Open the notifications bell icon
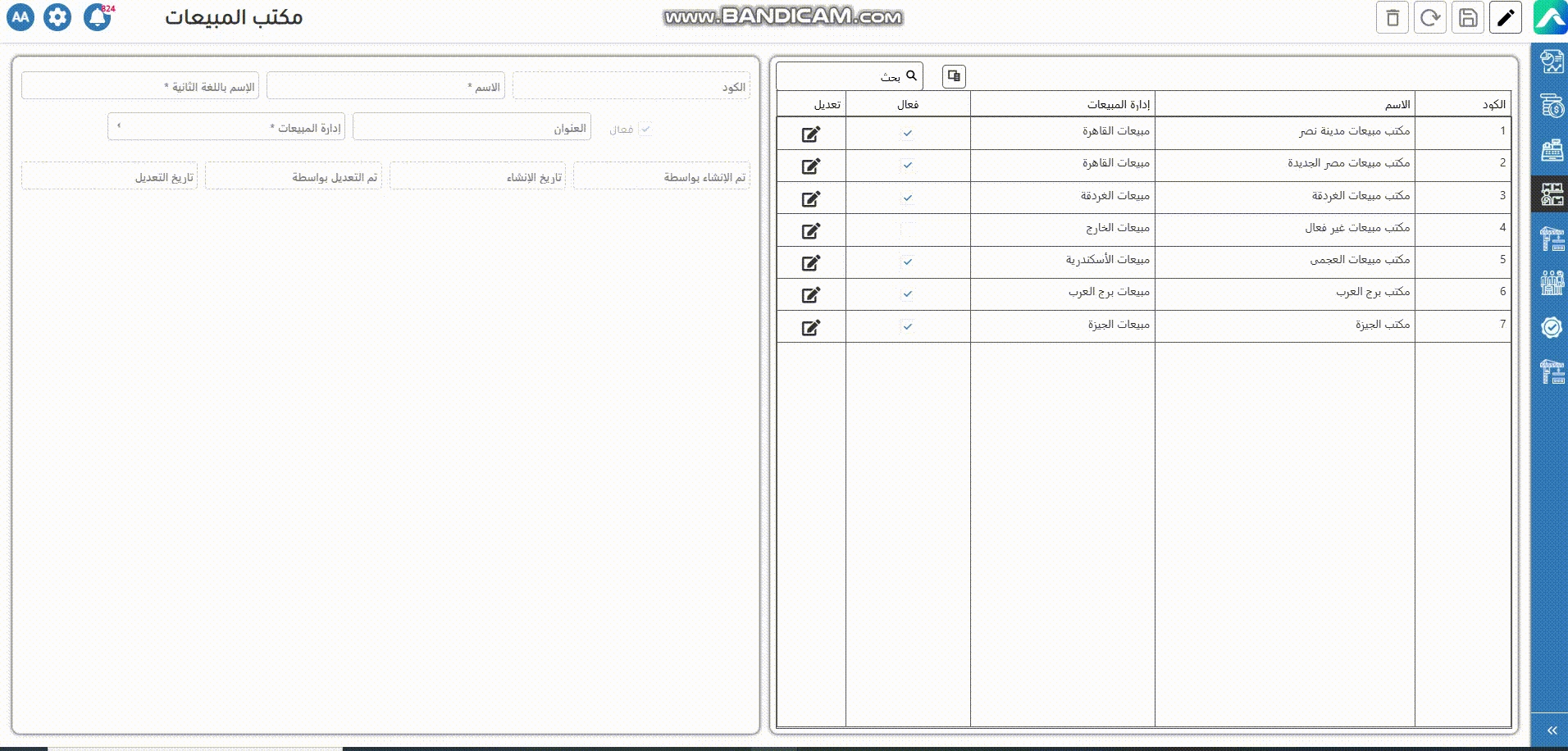Image resolution: width=1568 pixels, height=751 pixels. tap(98, 17)
